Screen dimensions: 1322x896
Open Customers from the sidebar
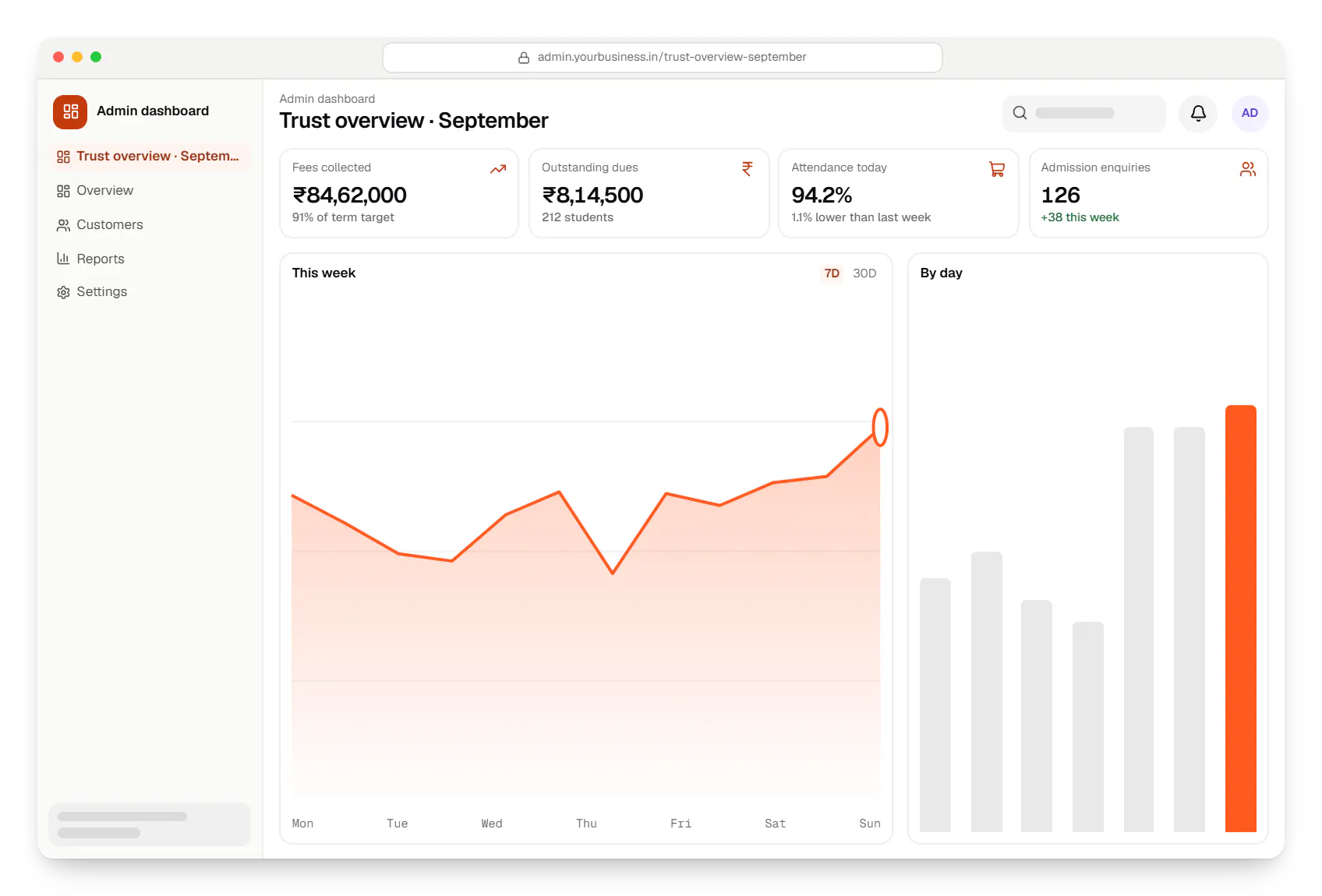point(150,225)
